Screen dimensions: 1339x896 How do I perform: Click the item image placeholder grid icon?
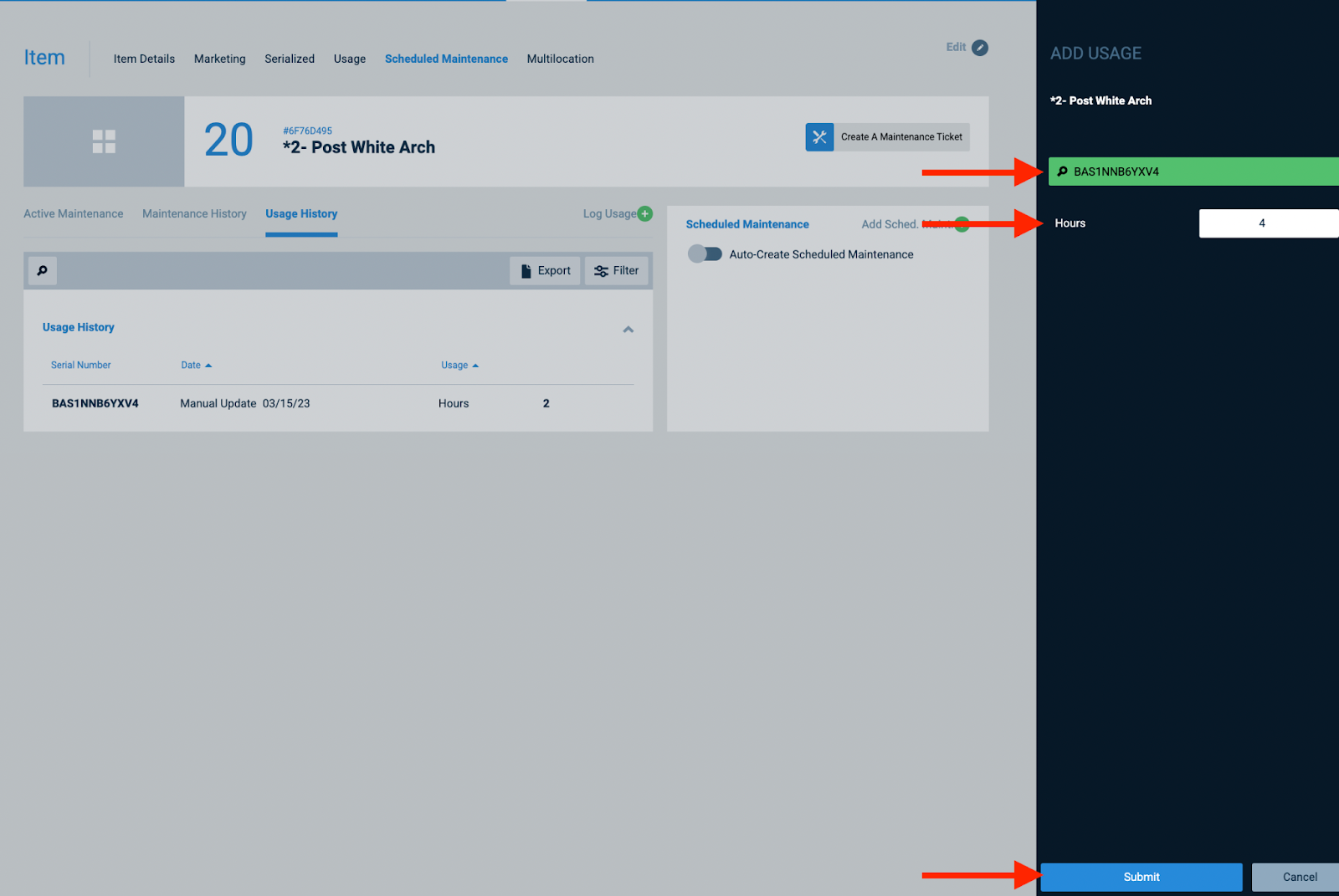pyautogui.click(x=103, y=141)
